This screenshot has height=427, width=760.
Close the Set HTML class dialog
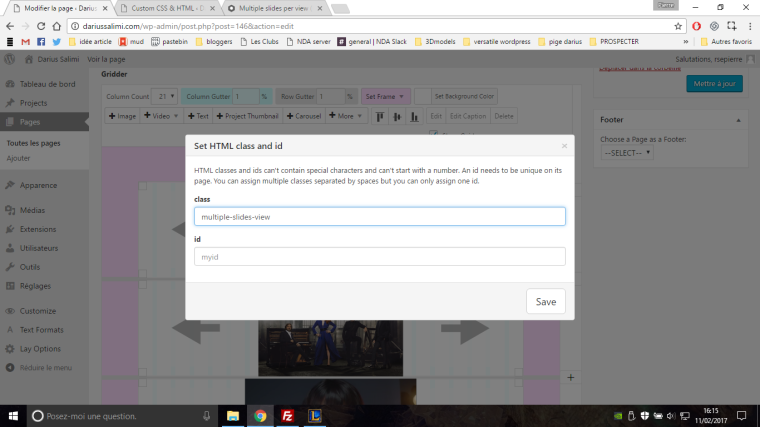click(x=564, y=146)
